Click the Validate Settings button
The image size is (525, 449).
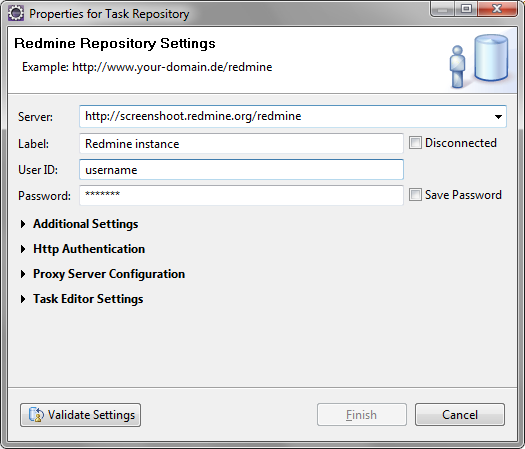[80, 415]
